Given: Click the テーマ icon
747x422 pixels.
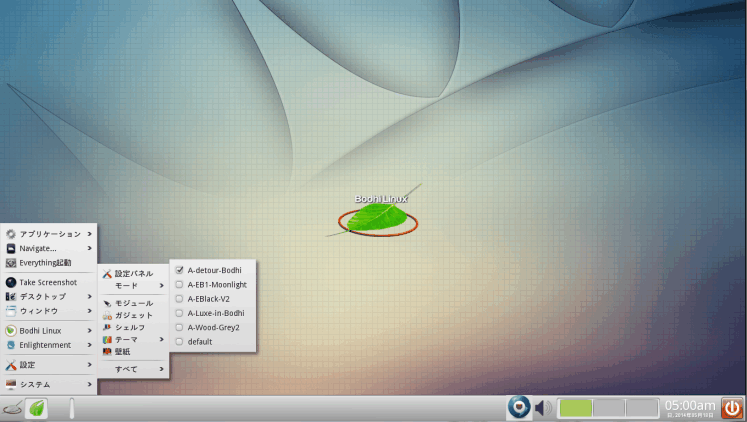Looking at the screenshot, I should (x=107, y=340).
